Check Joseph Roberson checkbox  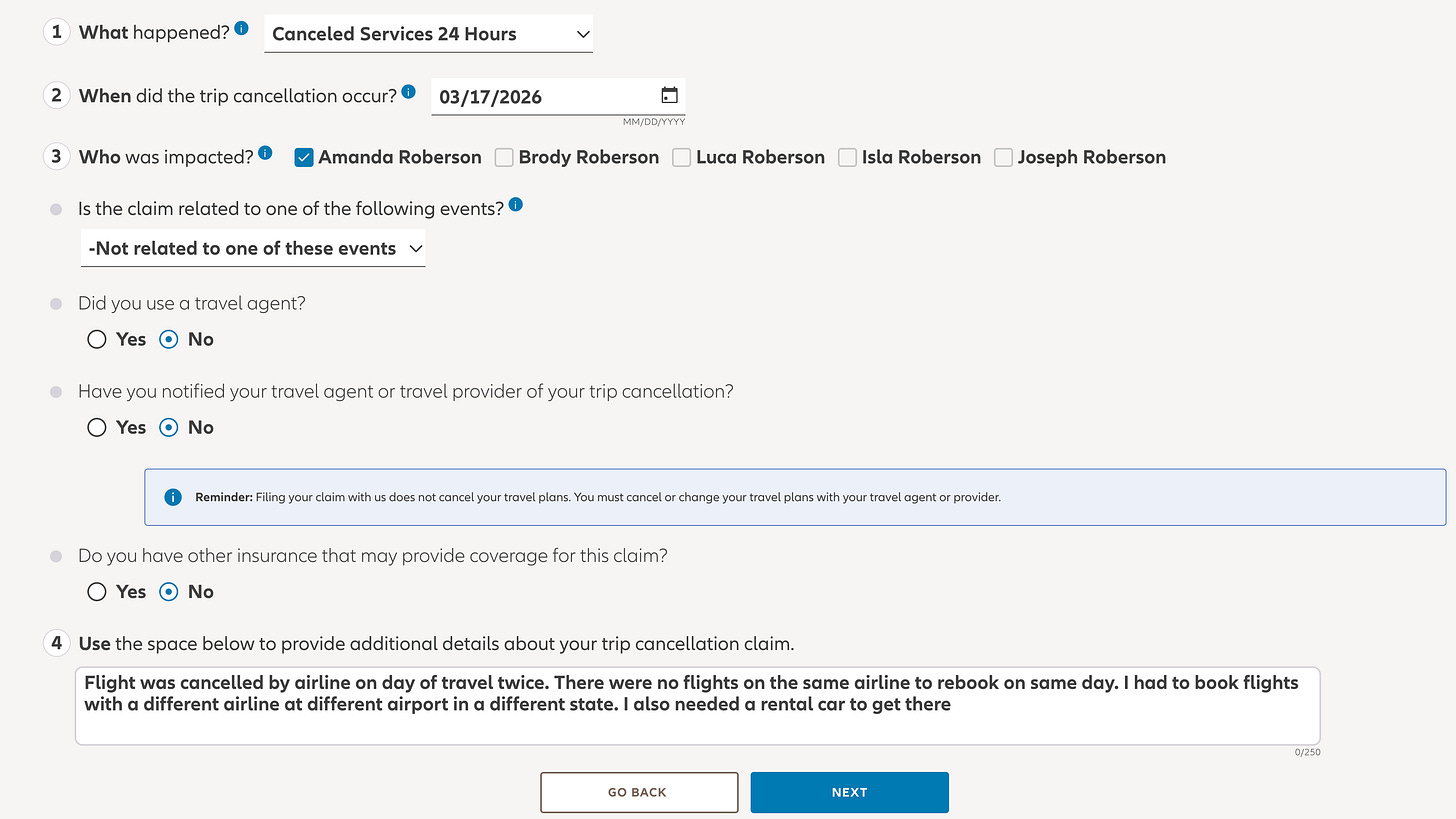pyautogui.click(x=1003, y=157)
